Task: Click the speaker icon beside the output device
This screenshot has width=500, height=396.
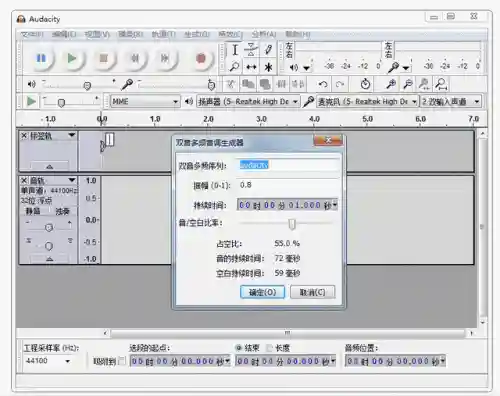Action: pos(189,101)
